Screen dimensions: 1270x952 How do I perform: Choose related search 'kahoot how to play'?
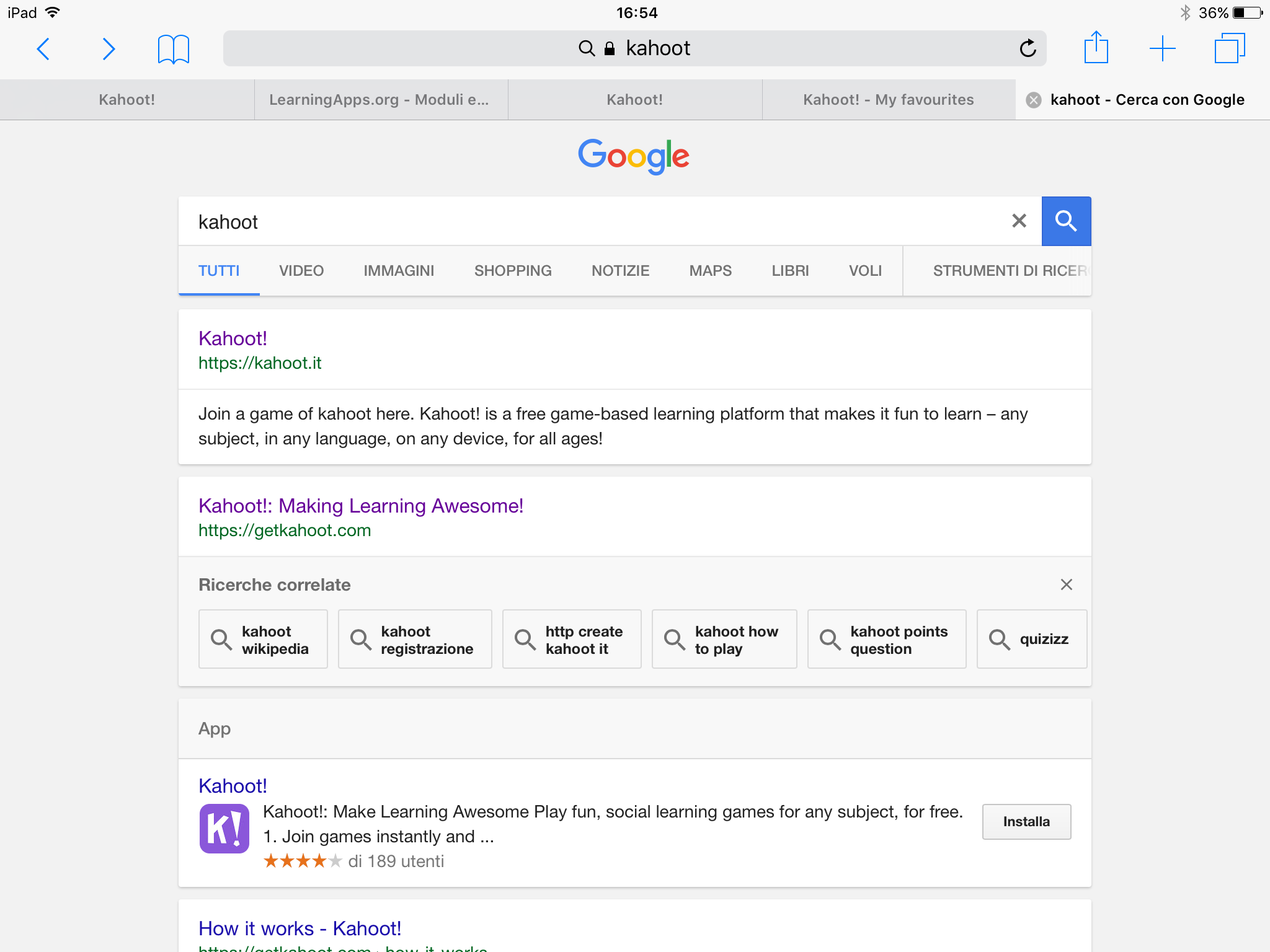coord(724,640)
